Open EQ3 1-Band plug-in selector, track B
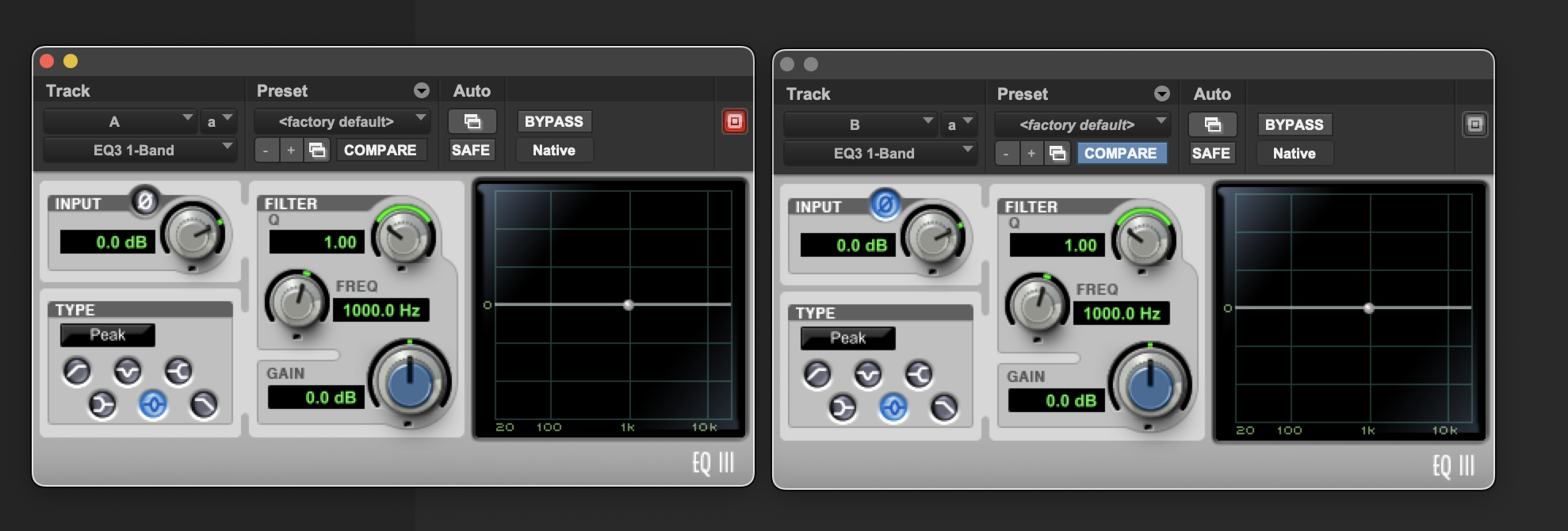 [x=880, y=153]
